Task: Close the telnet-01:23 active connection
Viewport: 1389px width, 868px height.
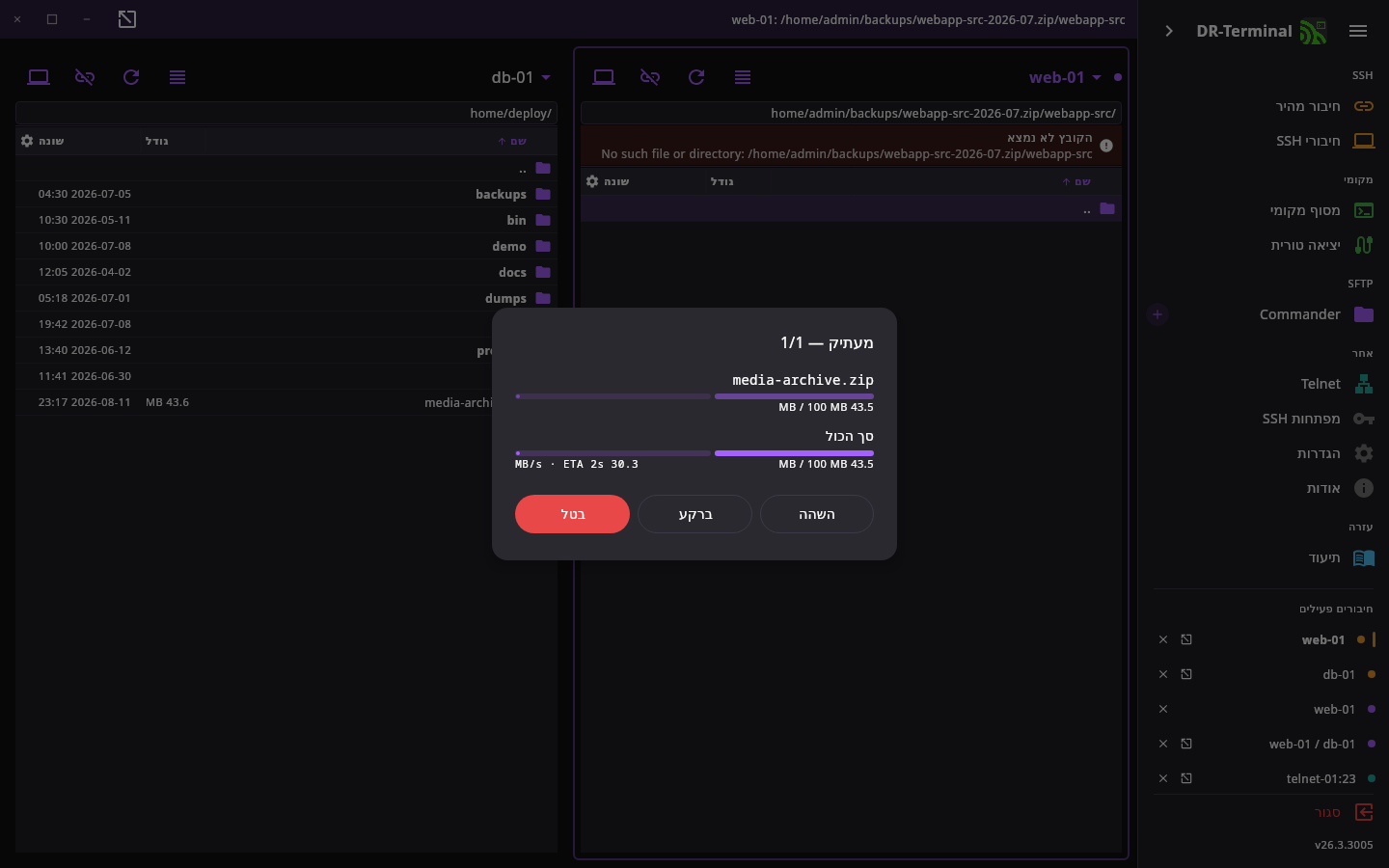Action: pyautogui.click(x=1163, y=778)
